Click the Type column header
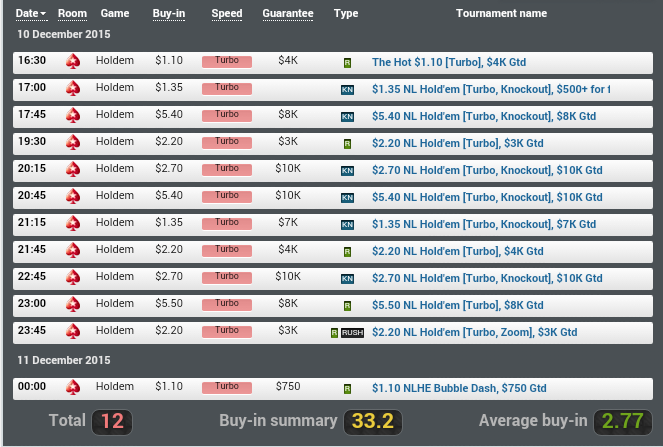663x447 pixels. [x=346, y=14]
